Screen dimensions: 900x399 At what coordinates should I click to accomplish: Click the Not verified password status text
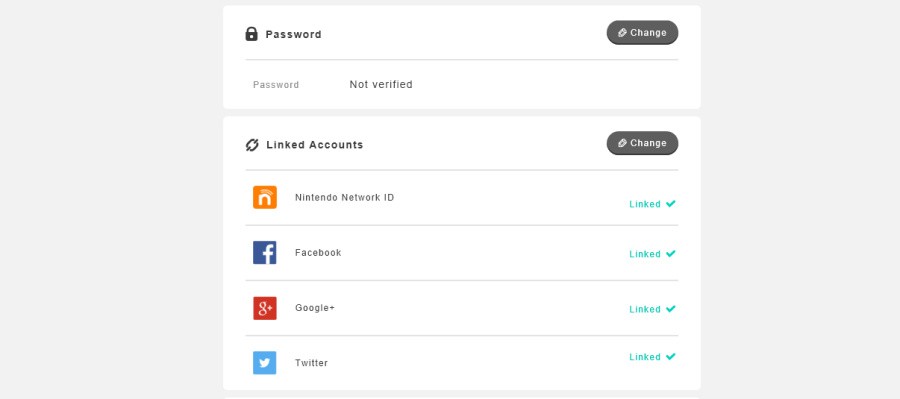tap(381, 84)
